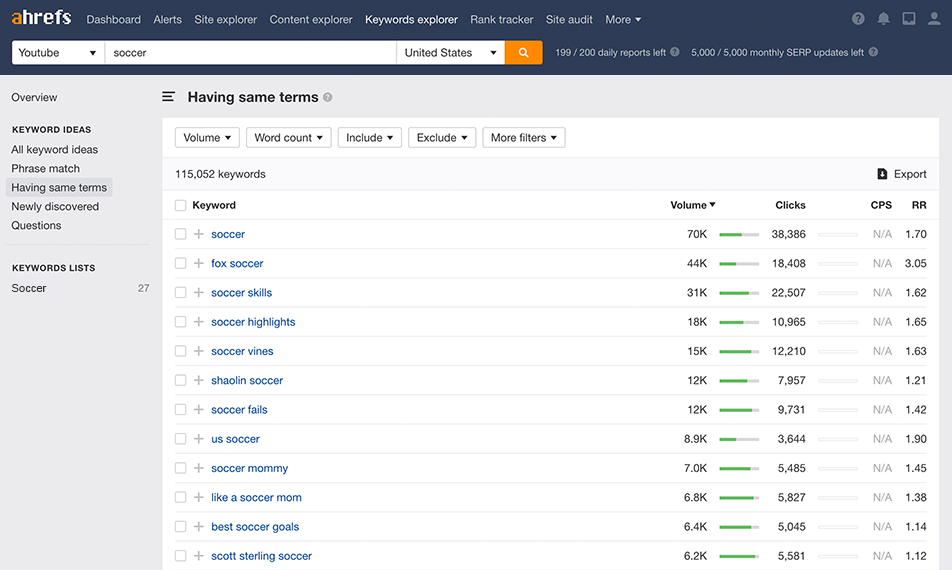The image size is (952, 570).
Task: Open the 'soccer highlights' keyword link
Action: pos(253,322)
